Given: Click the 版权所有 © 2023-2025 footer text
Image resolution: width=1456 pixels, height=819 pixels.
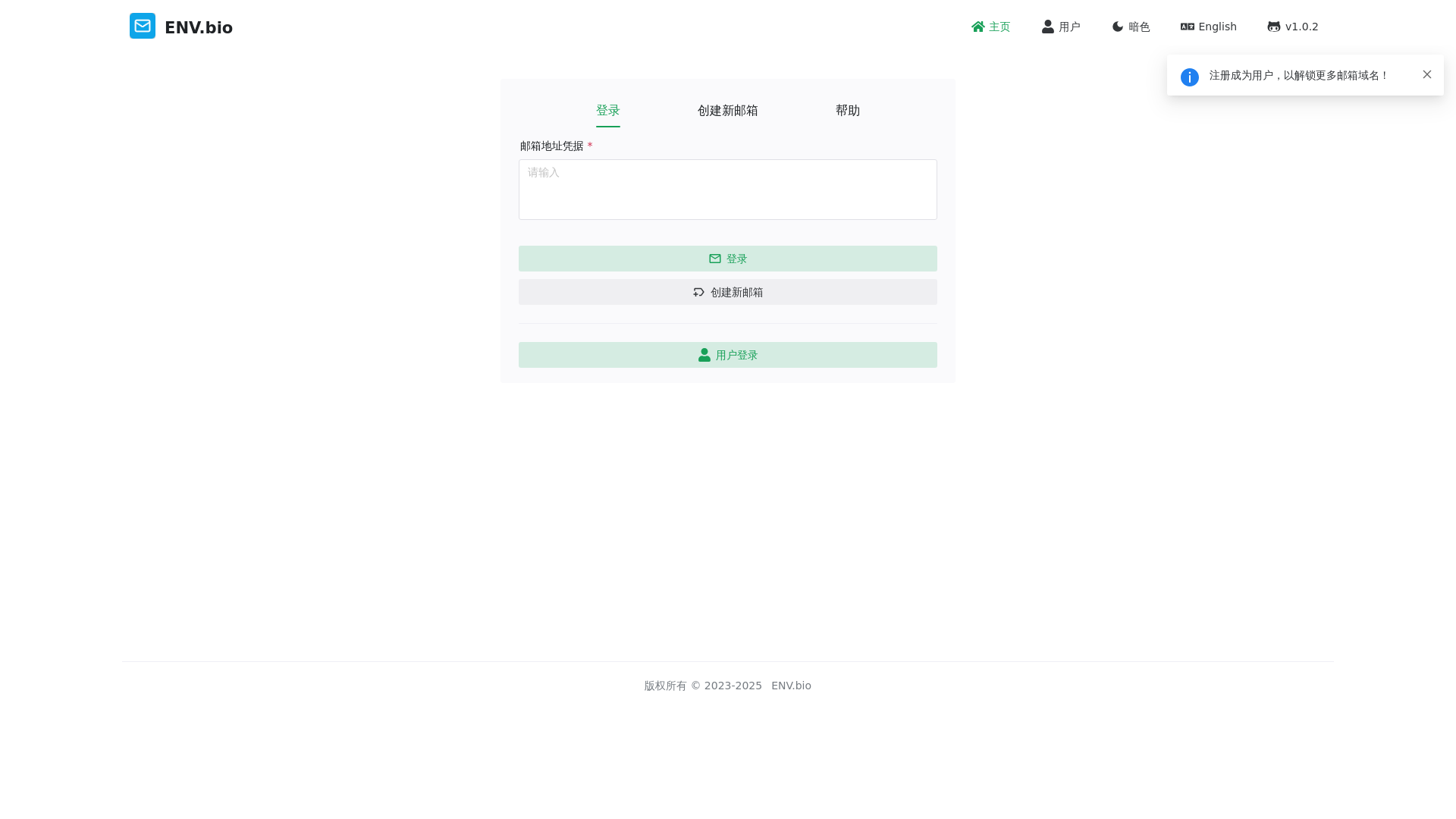Looking at the screenshot, I should tap(703, 686).
